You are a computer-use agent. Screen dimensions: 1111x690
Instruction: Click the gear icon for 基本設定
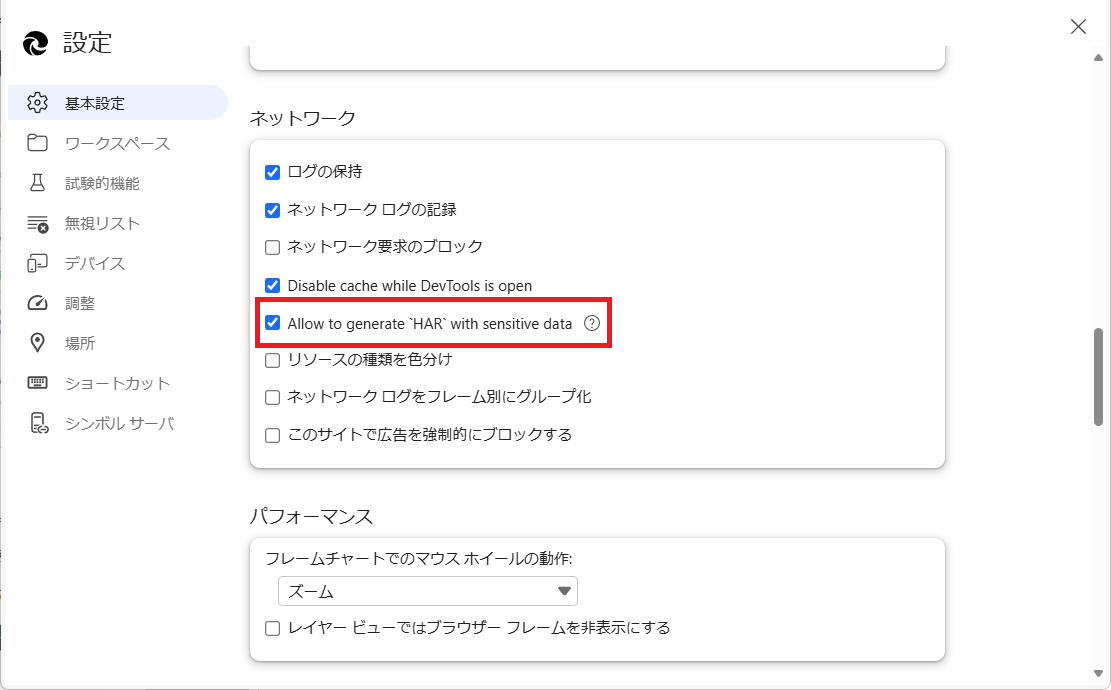(x=38, y=103)
